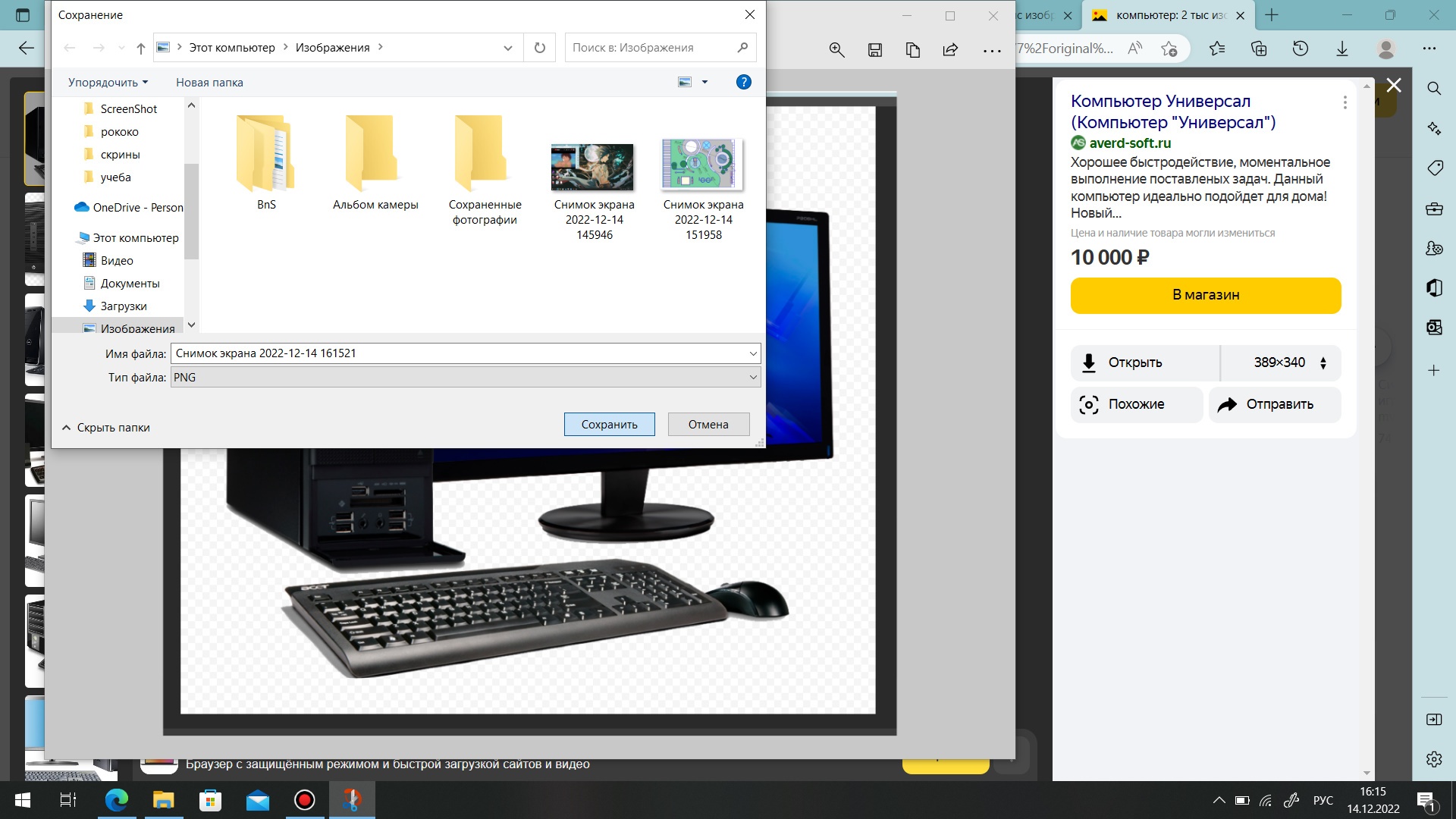
Task: Click the Похожие (Similar) icon button
Action: click(x=1090, y=404)
